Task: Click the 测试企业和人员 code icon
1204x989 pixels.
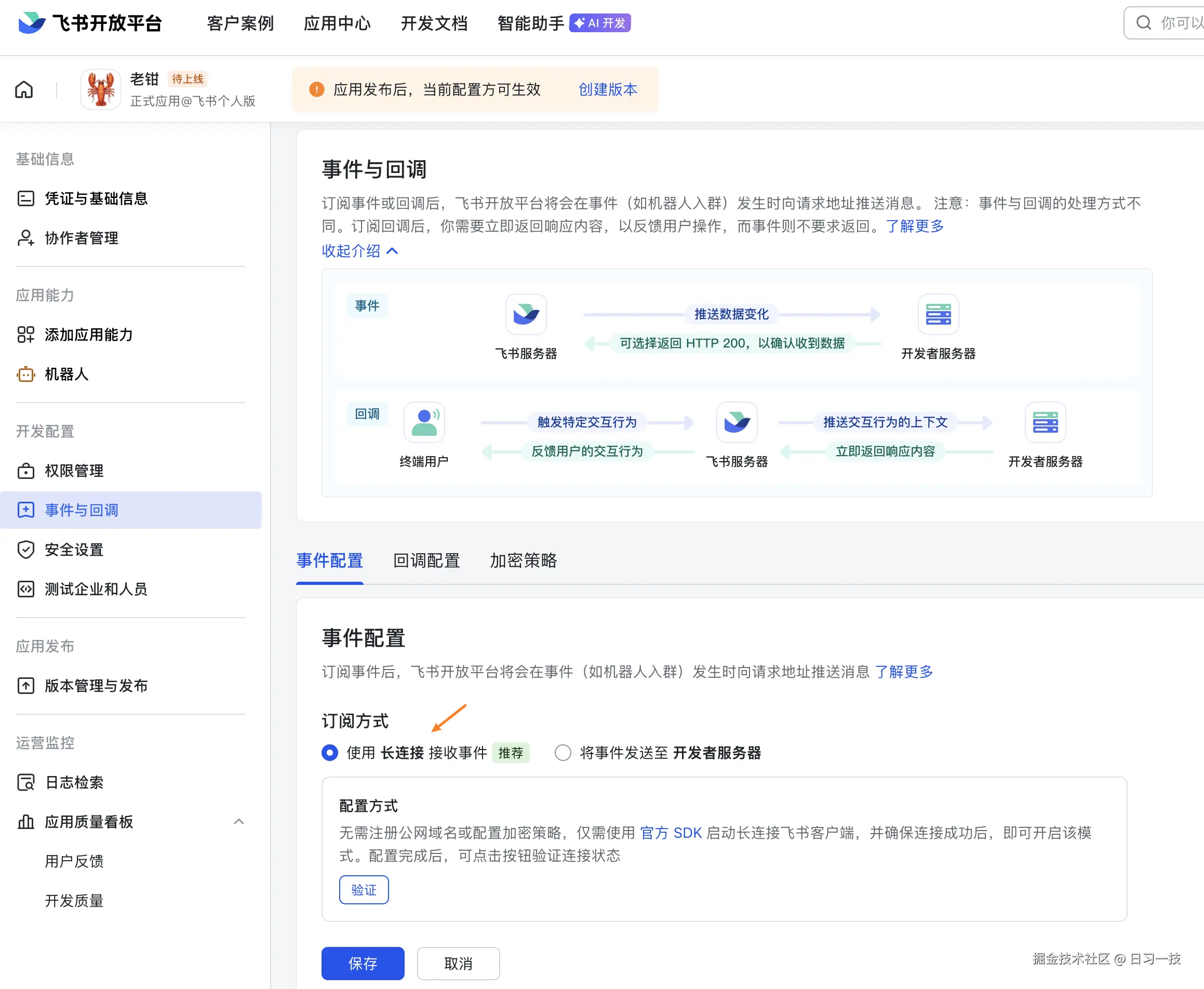Action: point(25,589)
